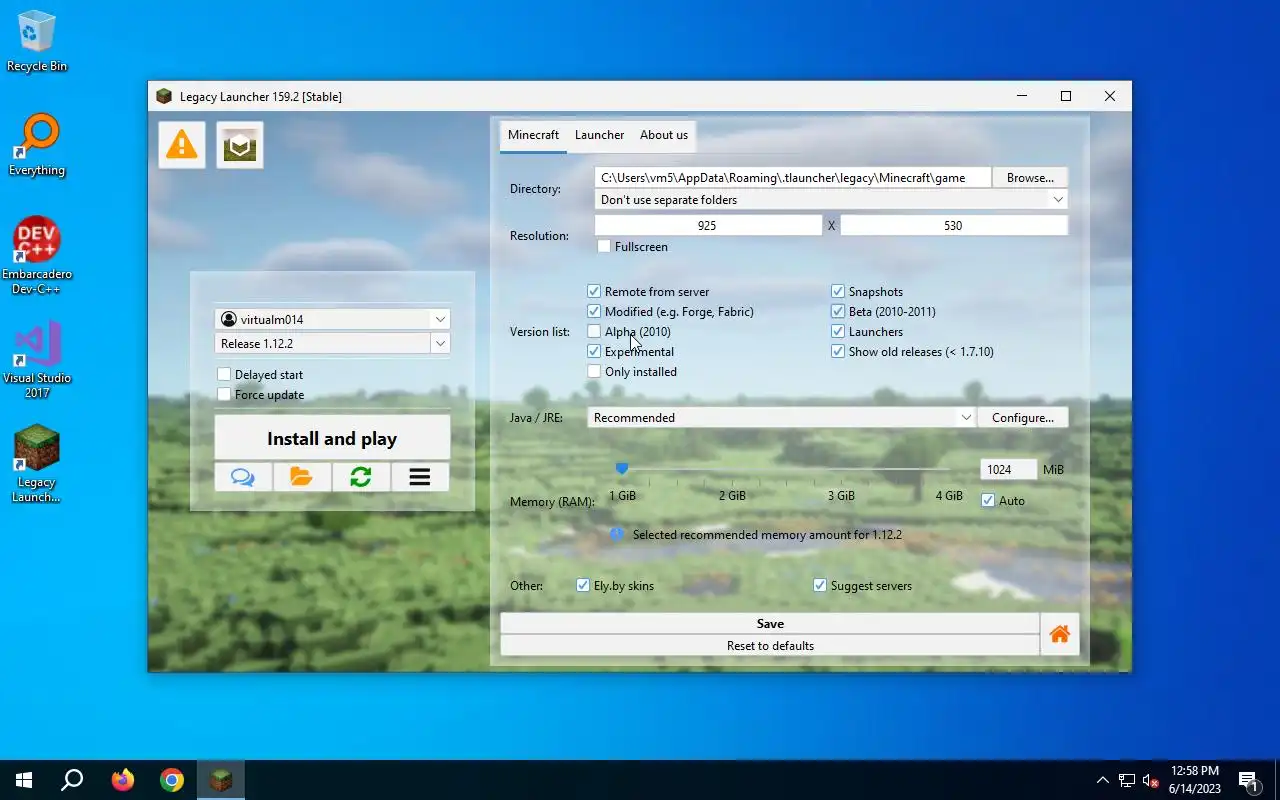Enable Force update checkbox
1280x800 pixels.
pos(224,394)
